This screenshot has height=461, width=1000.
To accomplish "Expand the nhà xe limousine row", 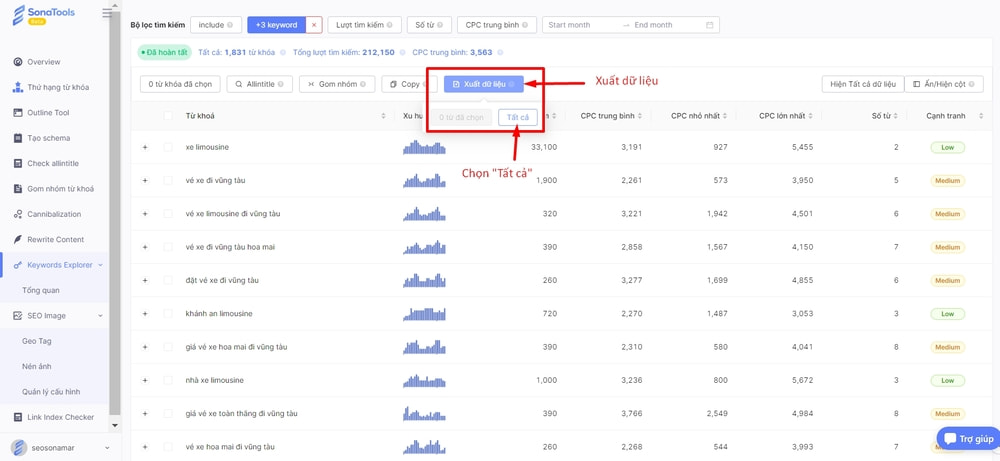I will [145, 380].
